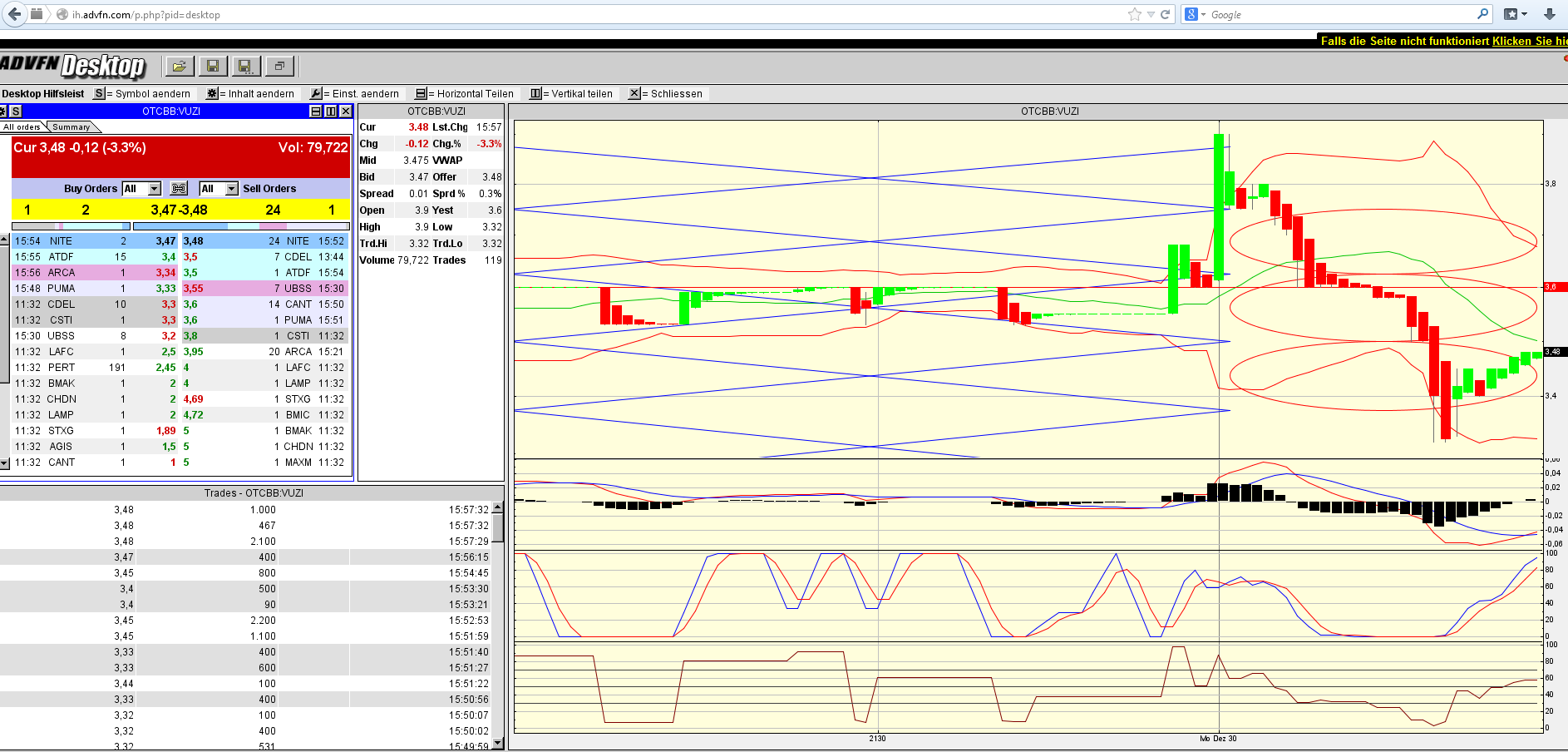Click the order book scroll-up arrow
The width and height of the screenshot is (1568, 752).
pyautogui.click(x=4, y=240)
